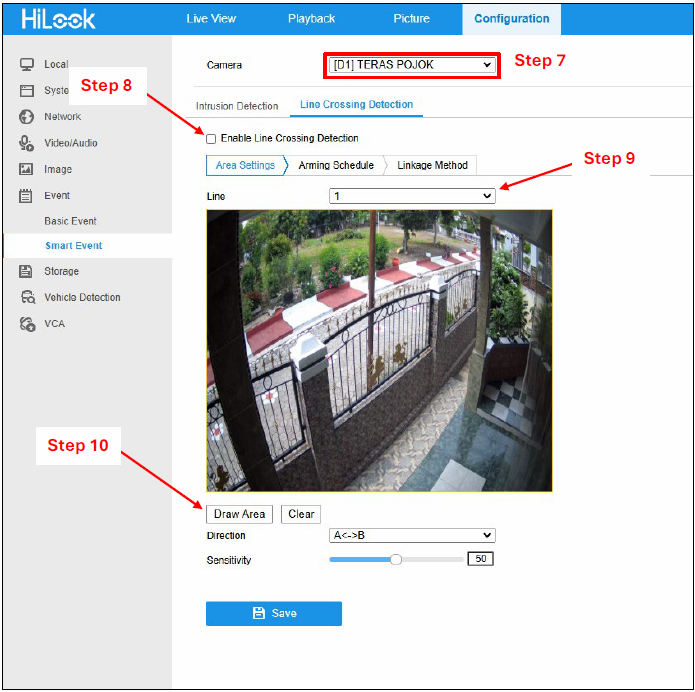
Task: Click the Storage disk icon
Action: tap(26, 271)
